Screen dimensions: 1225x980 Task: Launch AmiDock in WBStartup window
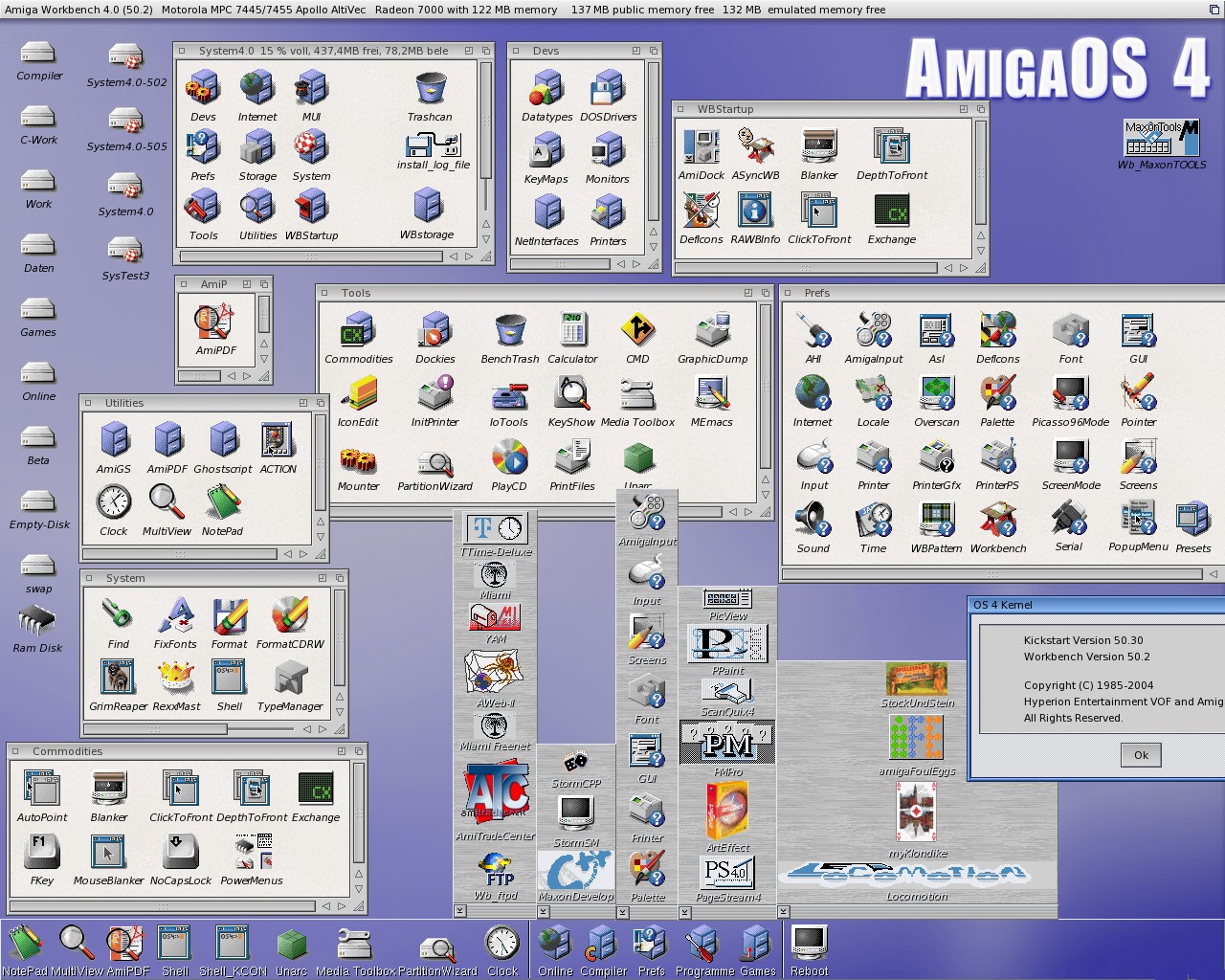coord(702,147)
